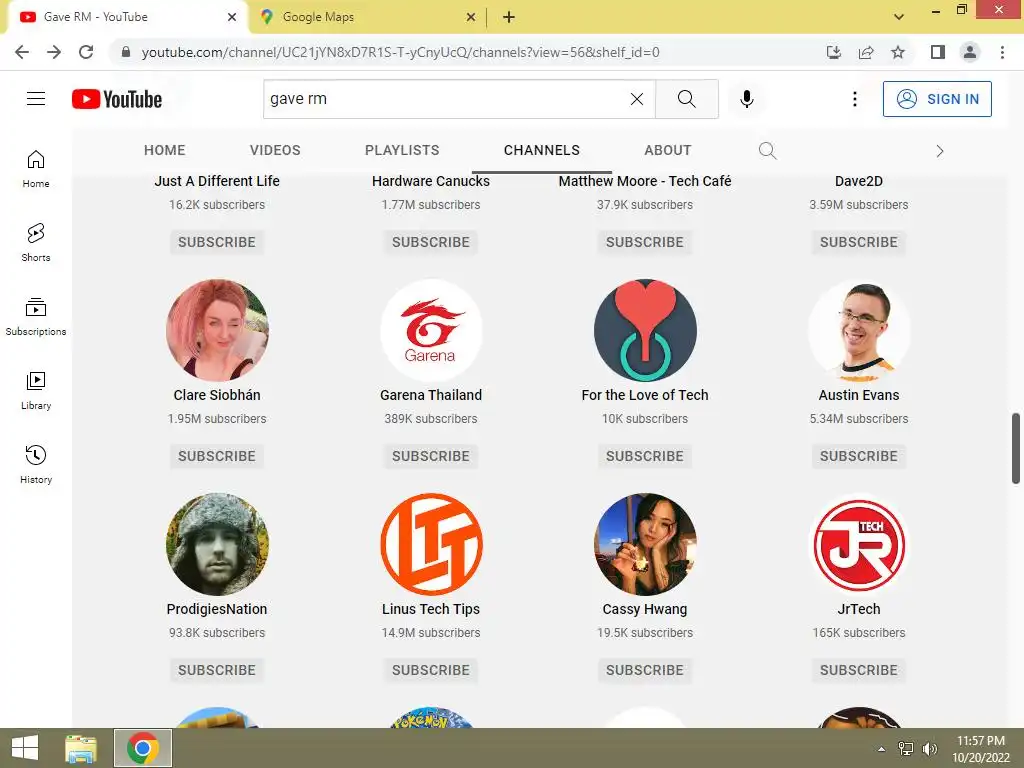Viewport: 1024px width, 768px height.
Task: Click the Dave2D channel name
Action: pyautogui.click(x=859, y=182)
